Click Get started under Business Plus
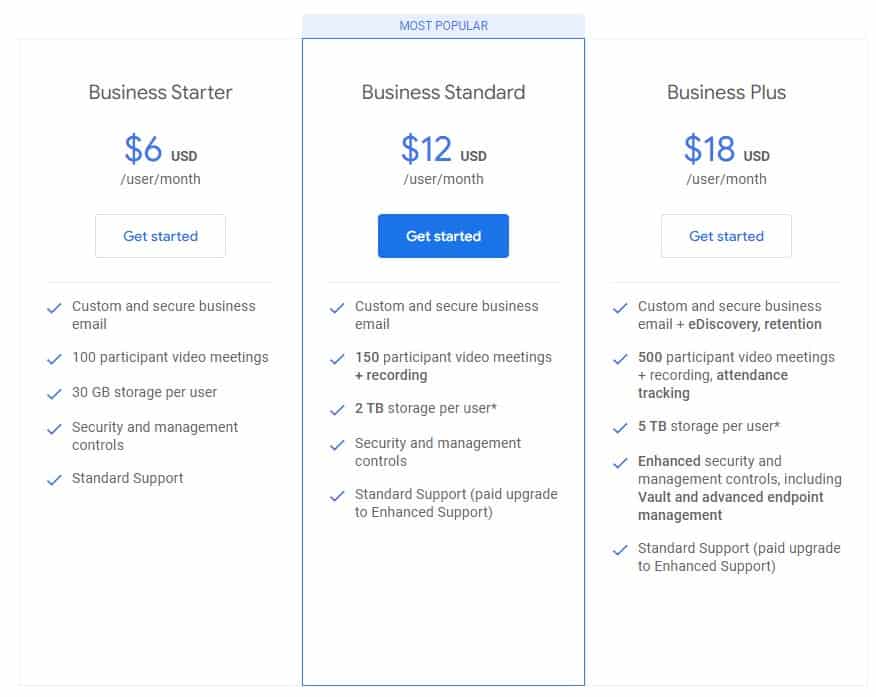876x697 pixels. [726, 236]
